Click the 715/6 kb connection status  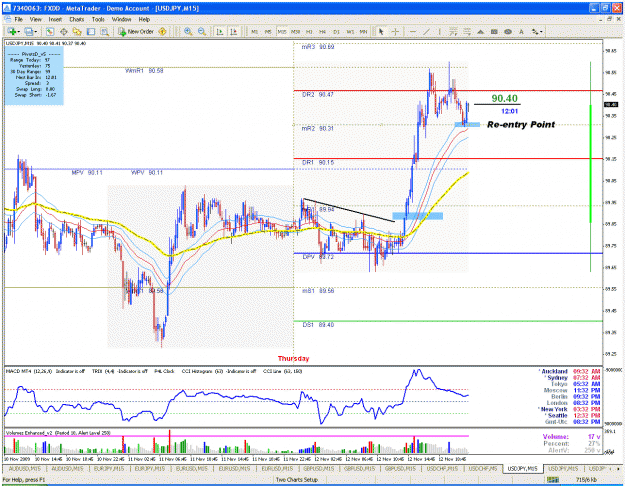(x=586, y=480)
